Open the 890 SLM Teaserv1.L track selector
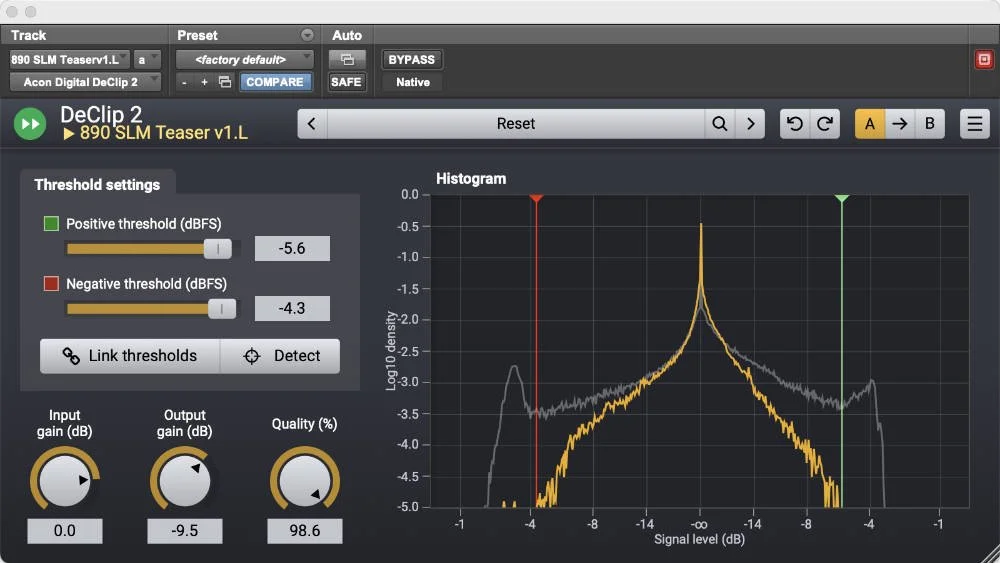 point(70,59)
